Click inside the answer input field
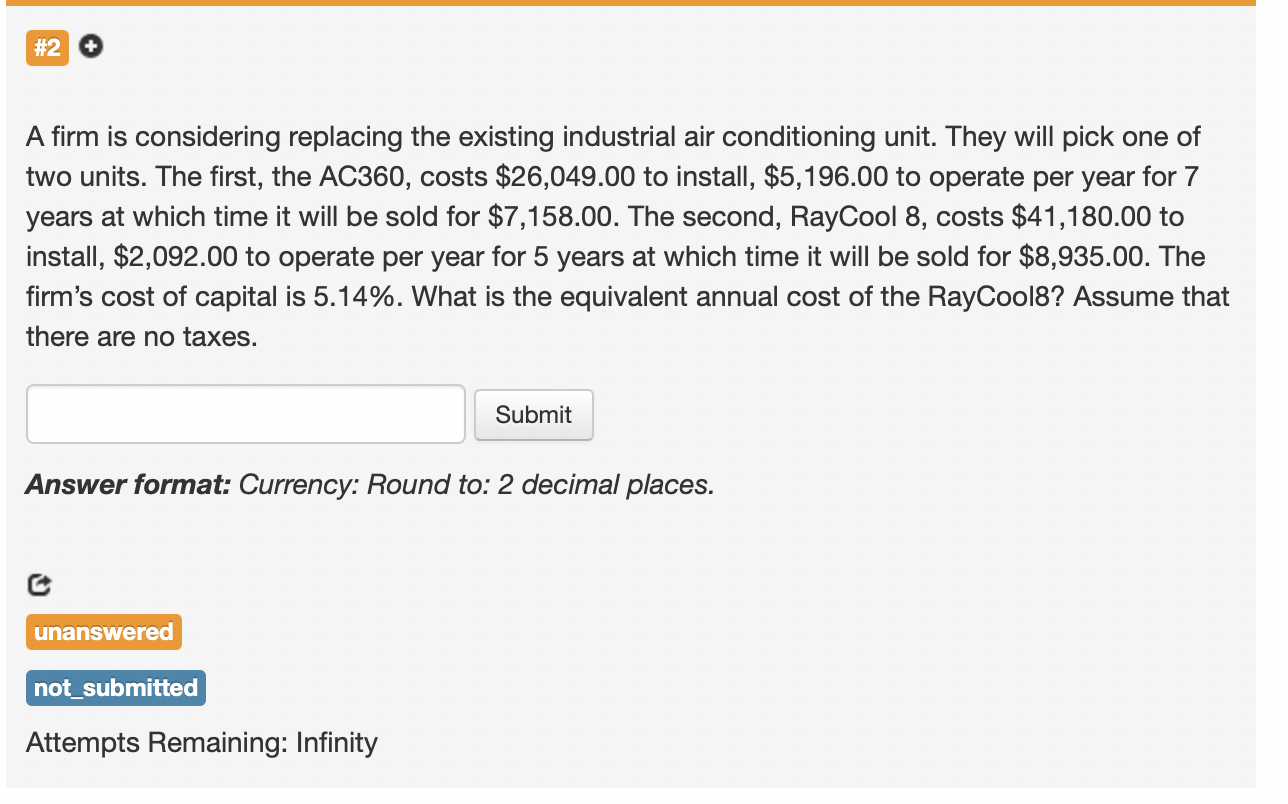1288x804 pixels. 245,413
